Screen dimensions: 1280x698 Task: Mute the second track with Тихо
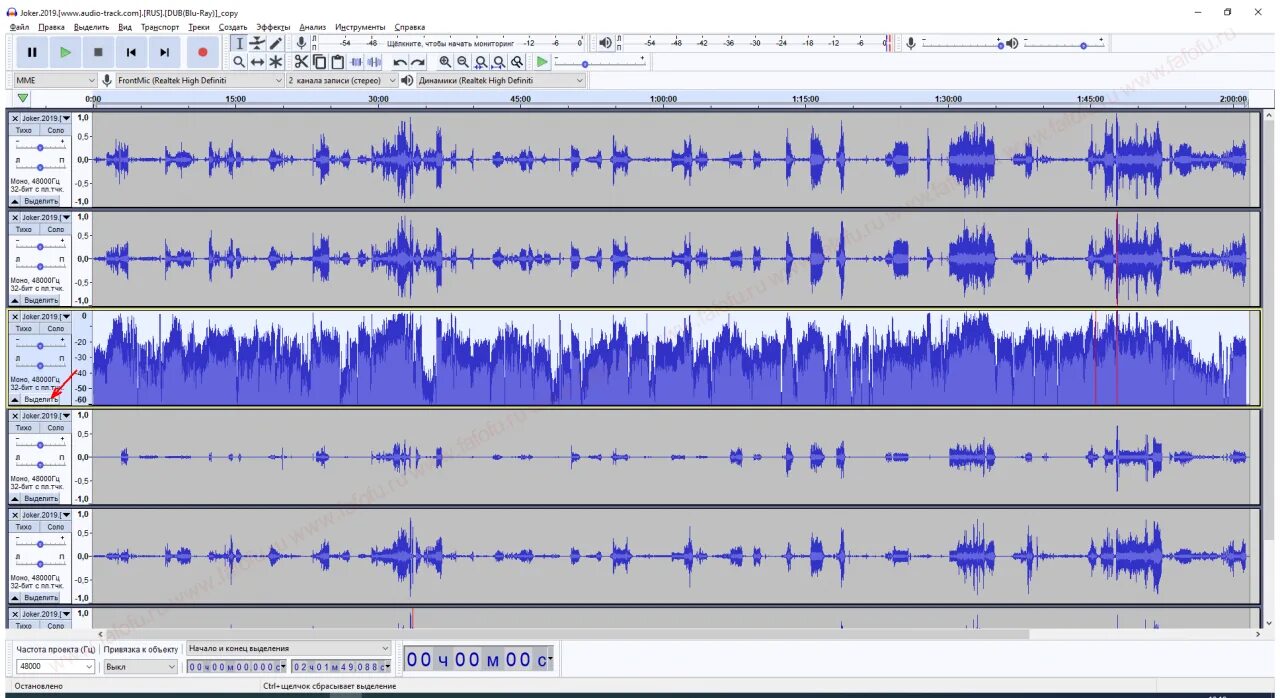(24, 229)
